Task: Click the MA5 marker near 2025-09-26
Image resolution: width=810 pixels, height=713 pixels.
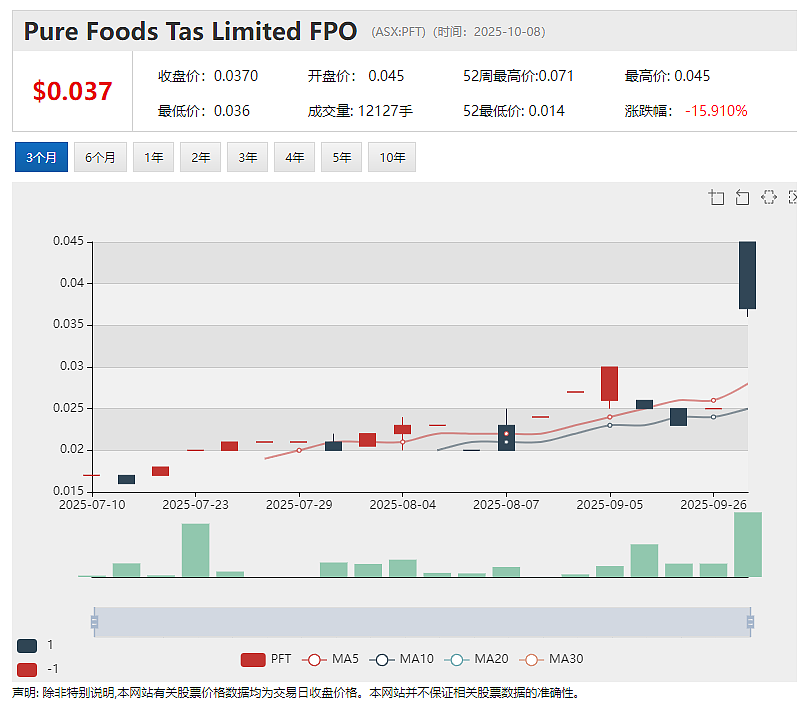Action: pos(713,400)
